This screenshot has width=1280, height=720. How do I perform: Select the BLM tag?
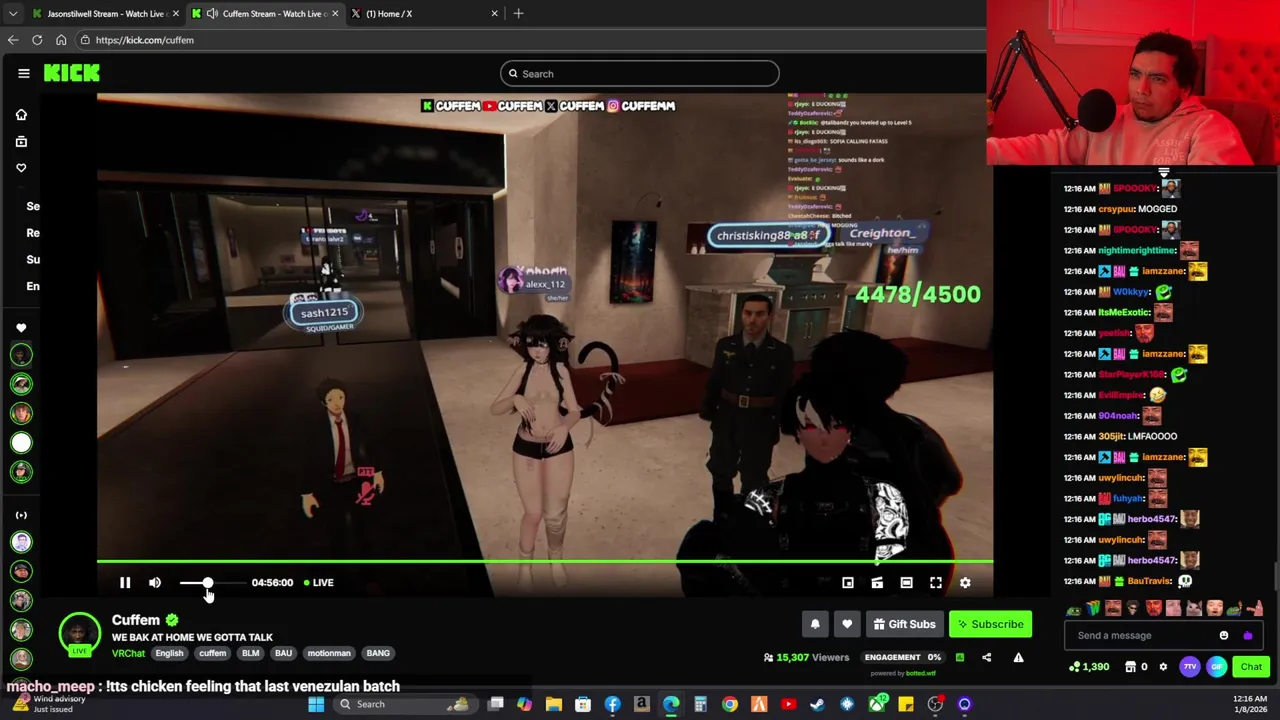pos(251,653)
